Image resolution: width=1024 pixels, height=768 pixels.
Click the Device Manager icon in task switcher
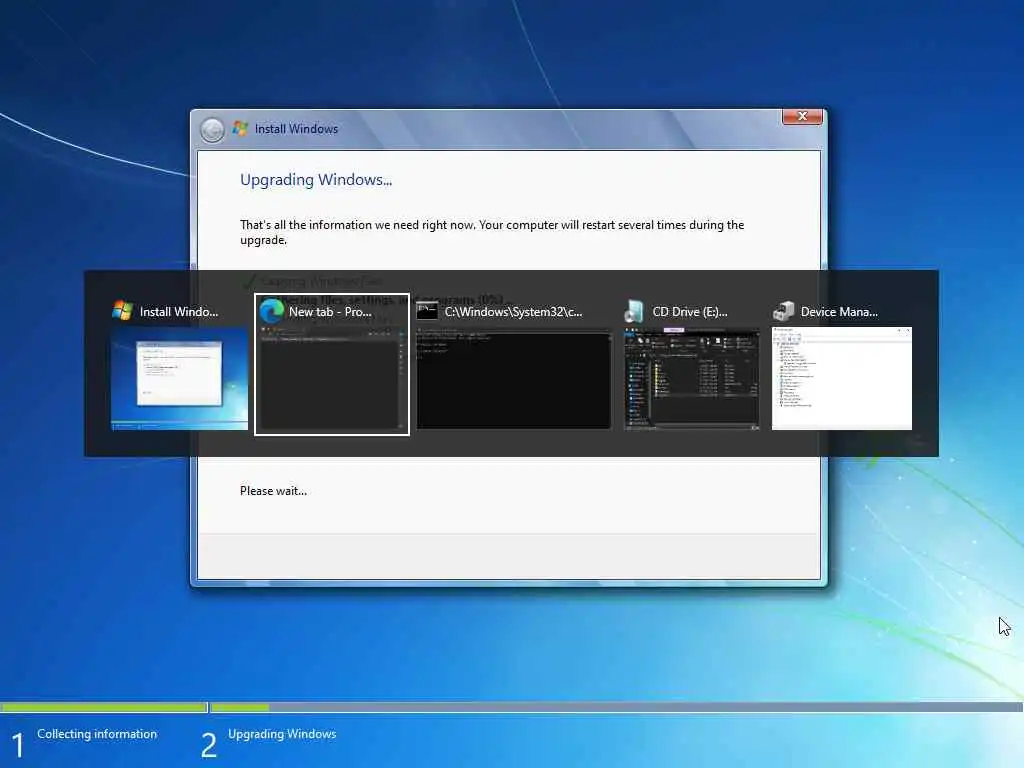(x=783, y=312)
